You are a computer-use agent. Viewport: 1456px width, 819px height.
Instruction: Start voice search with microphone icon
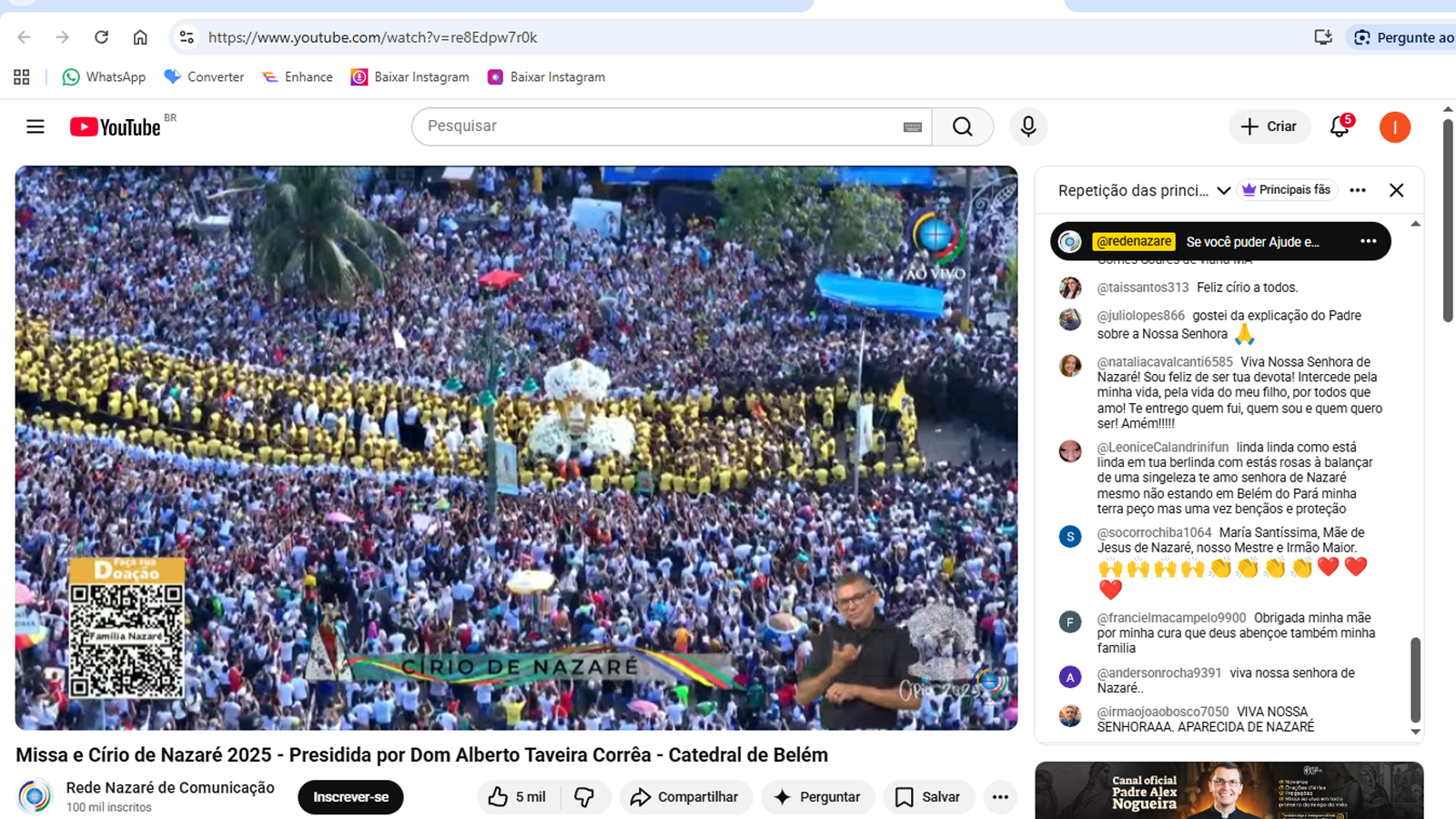point(1028,126)
